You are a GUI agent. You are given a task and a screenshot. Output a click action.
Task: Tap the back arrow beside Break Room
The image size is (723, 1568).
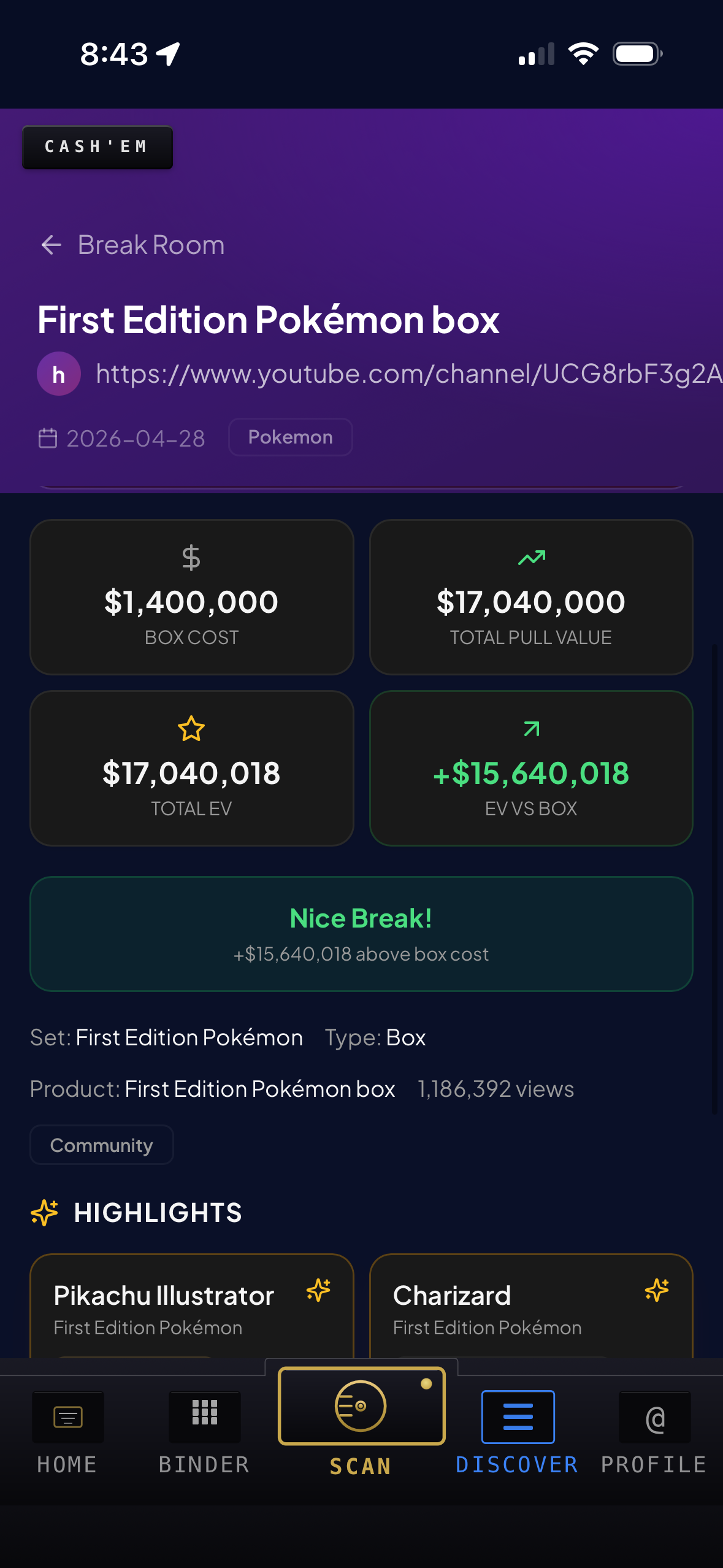52,245
